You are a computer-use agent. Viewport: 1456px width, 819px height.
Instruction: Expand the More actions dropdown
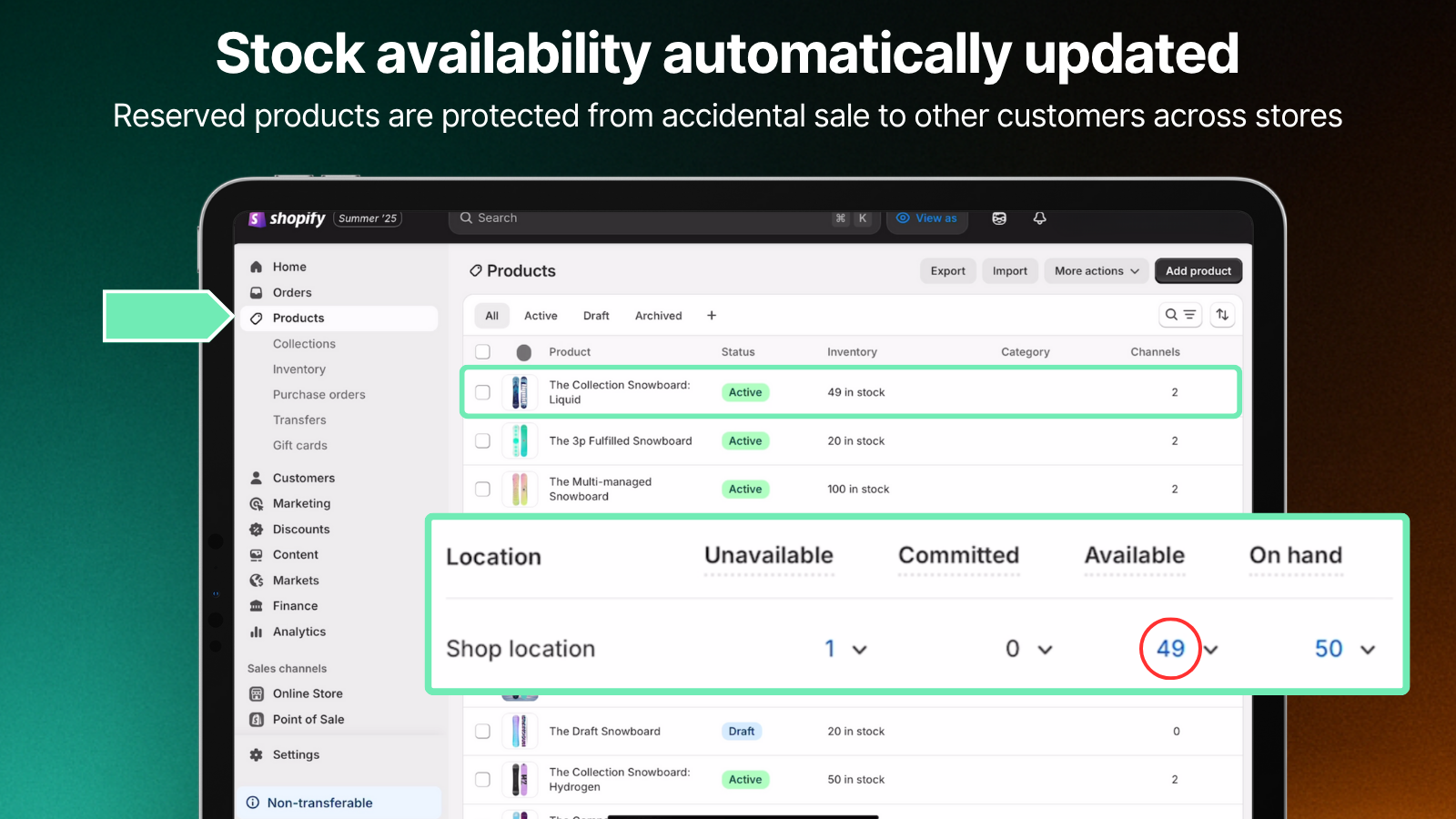click(1096, 270)
